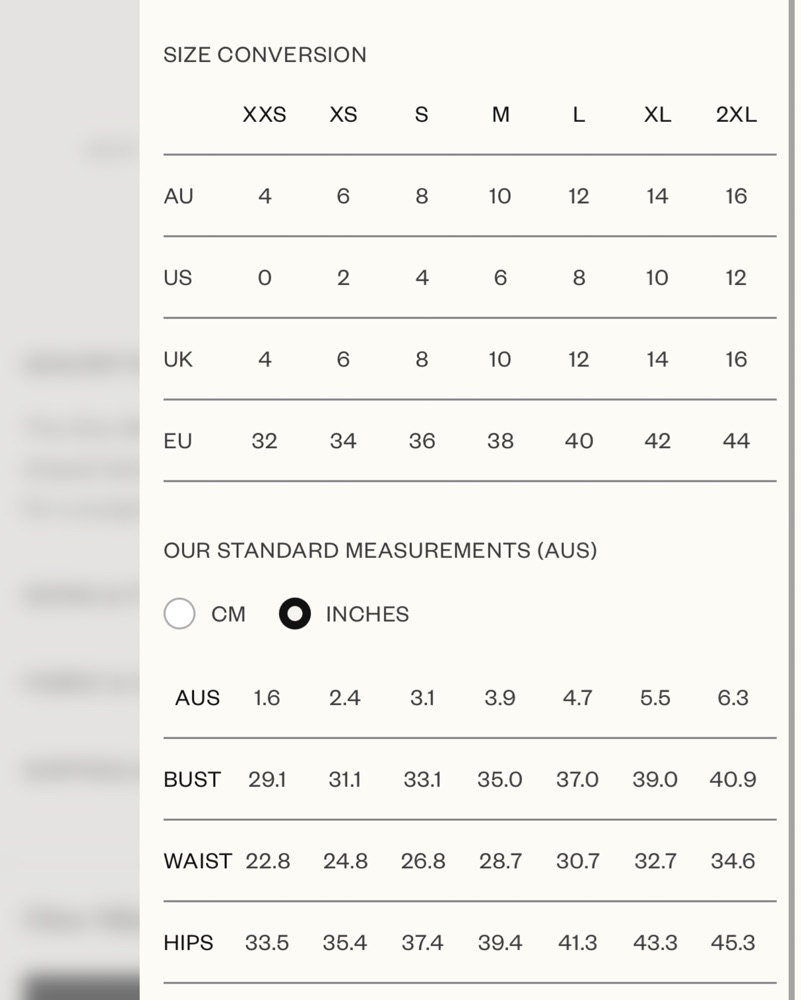This screenshot has width=801, height=1000.
Task: Click the bust value 40.9
Action: tap(733, 779)
